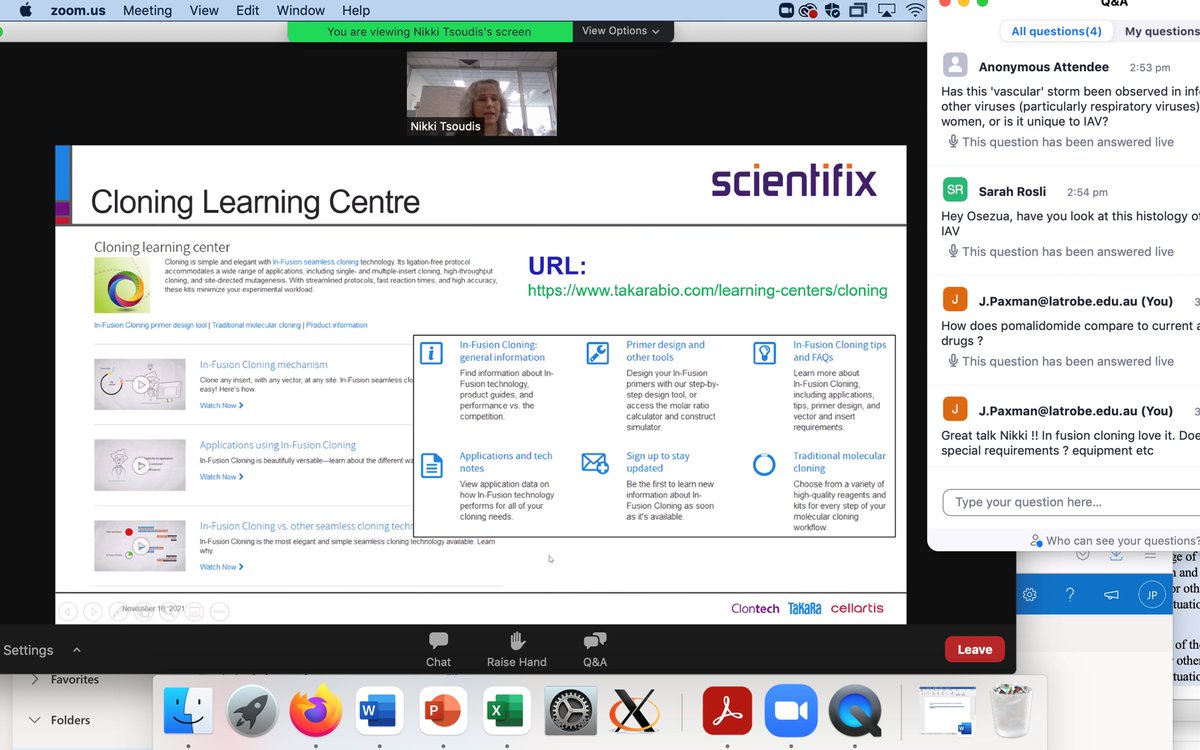Click In-Fusion Cloning primer design tool link
1200x750 pixels.
(x=150, y=325)
